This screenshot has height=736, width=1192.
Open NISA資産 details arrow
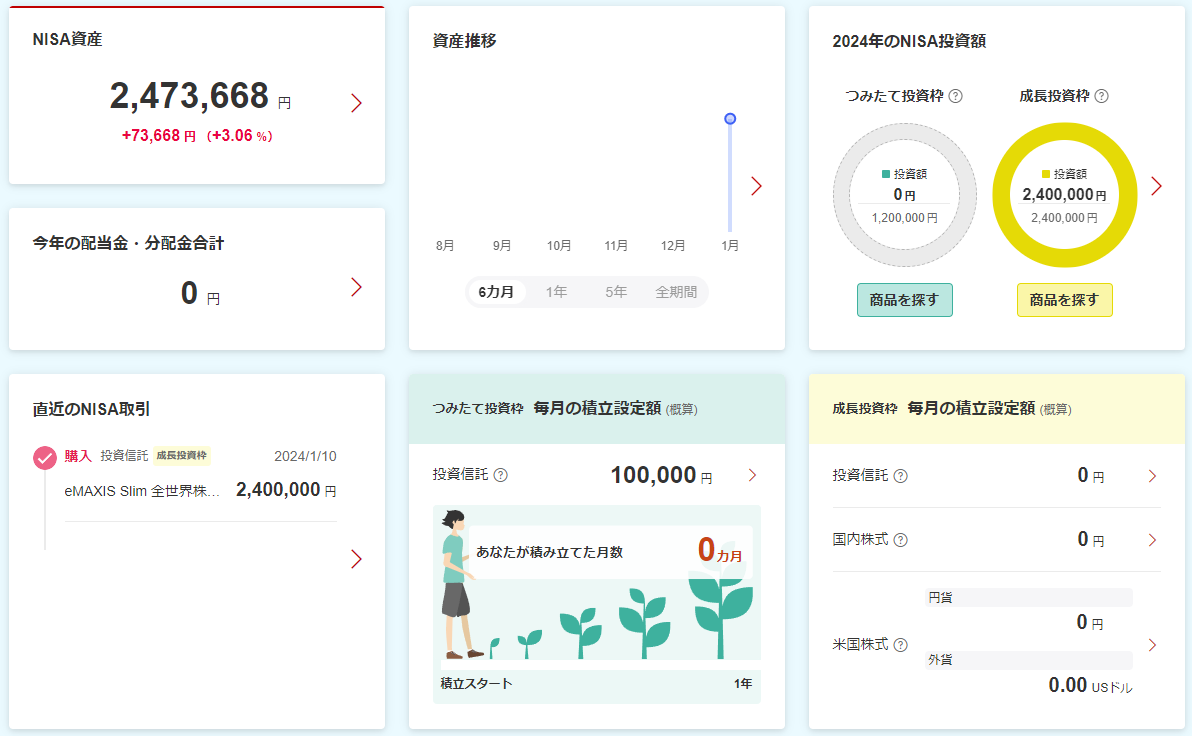tap(356, 103)
